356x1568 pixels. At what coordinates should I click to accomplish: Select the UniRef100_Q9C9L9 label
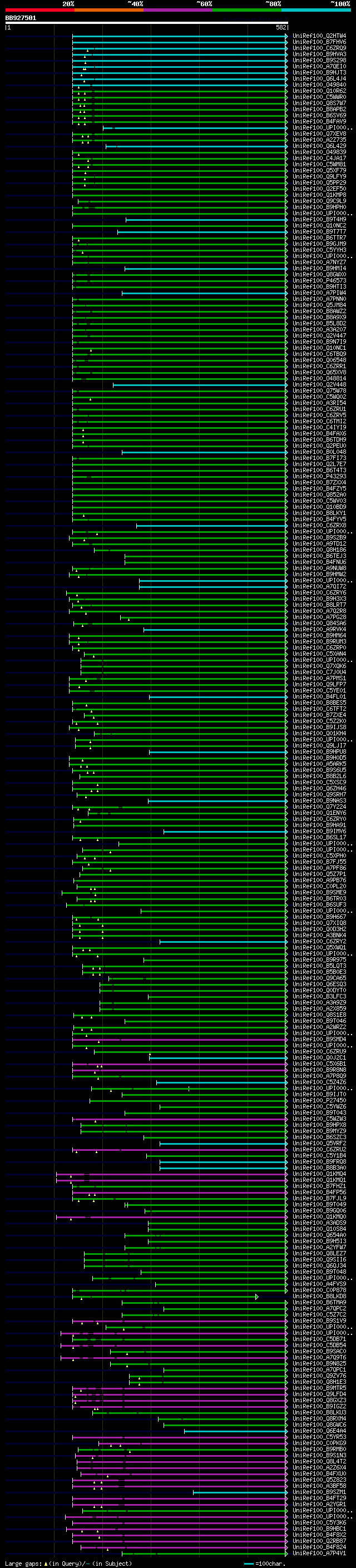[x=319, y=201]
